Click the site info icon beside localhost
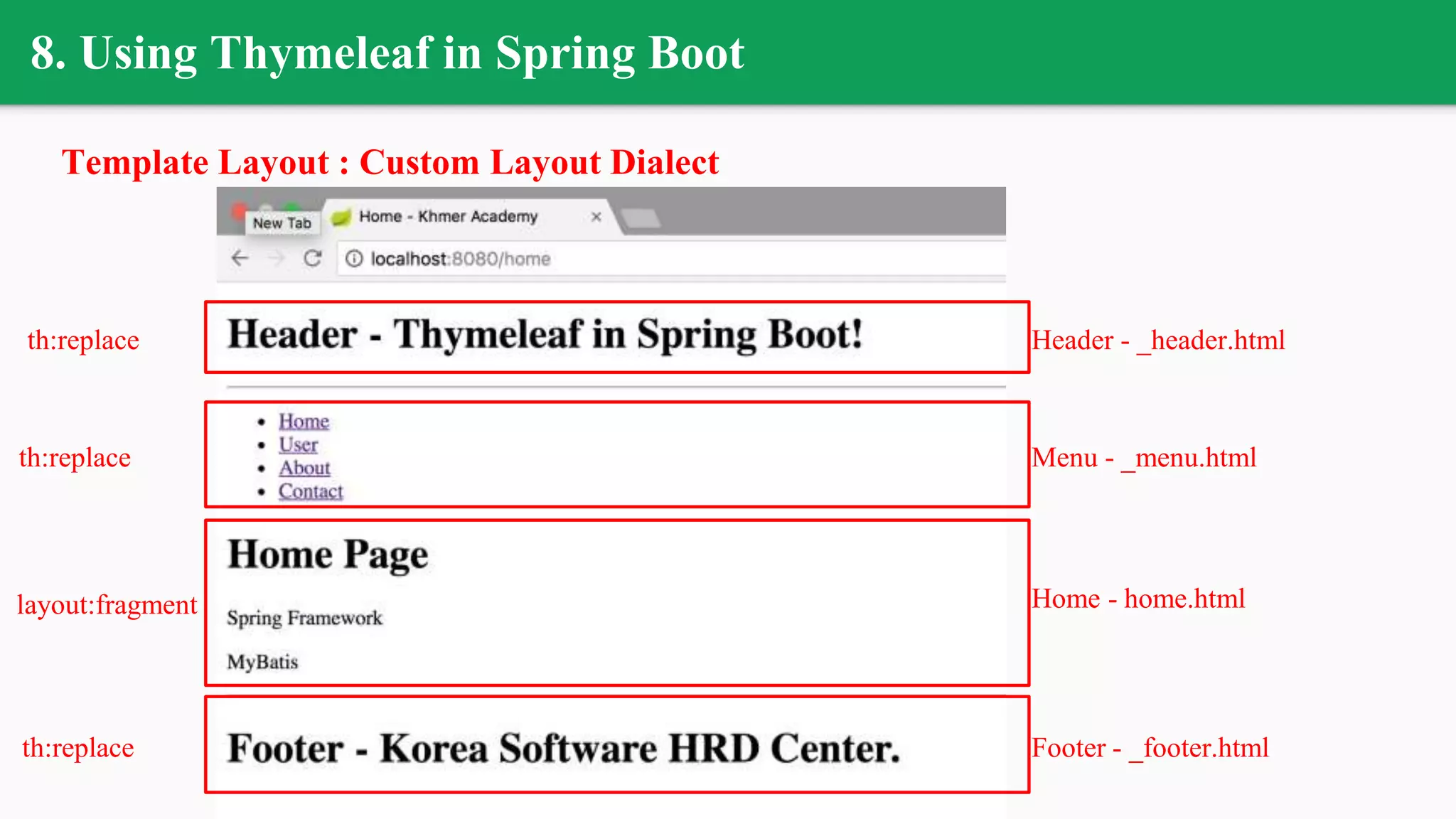 coord(353,259)
